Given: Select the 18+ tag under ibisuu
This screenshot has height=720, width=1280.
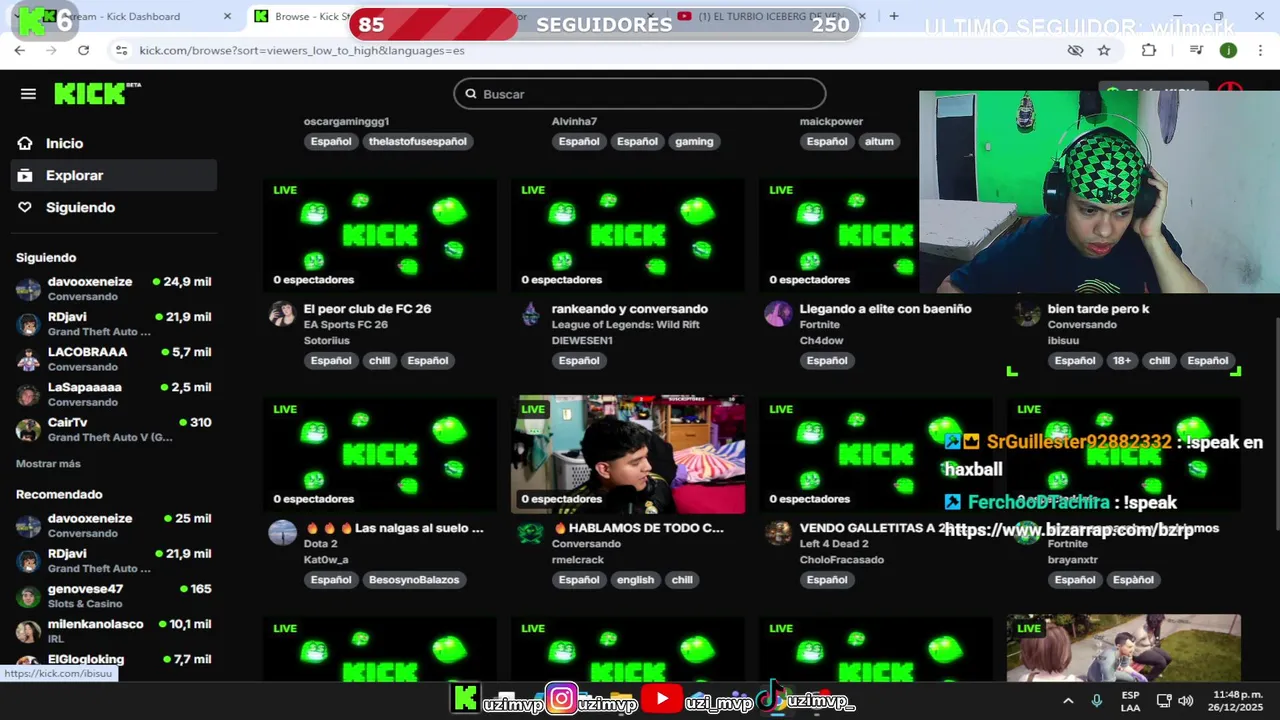Looking at the screenshot, I should tap(1122, 360).
